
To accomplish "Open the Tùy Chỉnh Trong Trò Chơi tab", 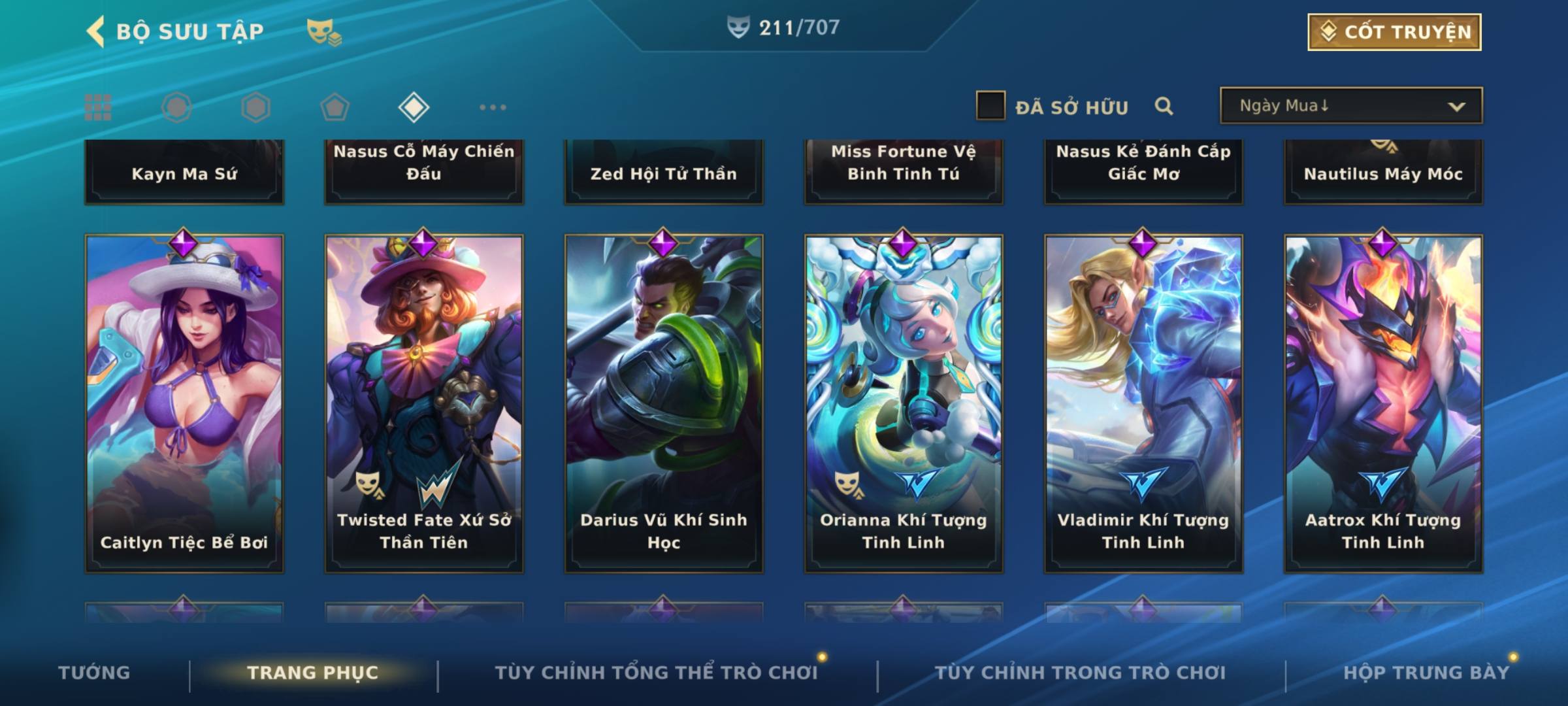I will tap(1080, 672).
